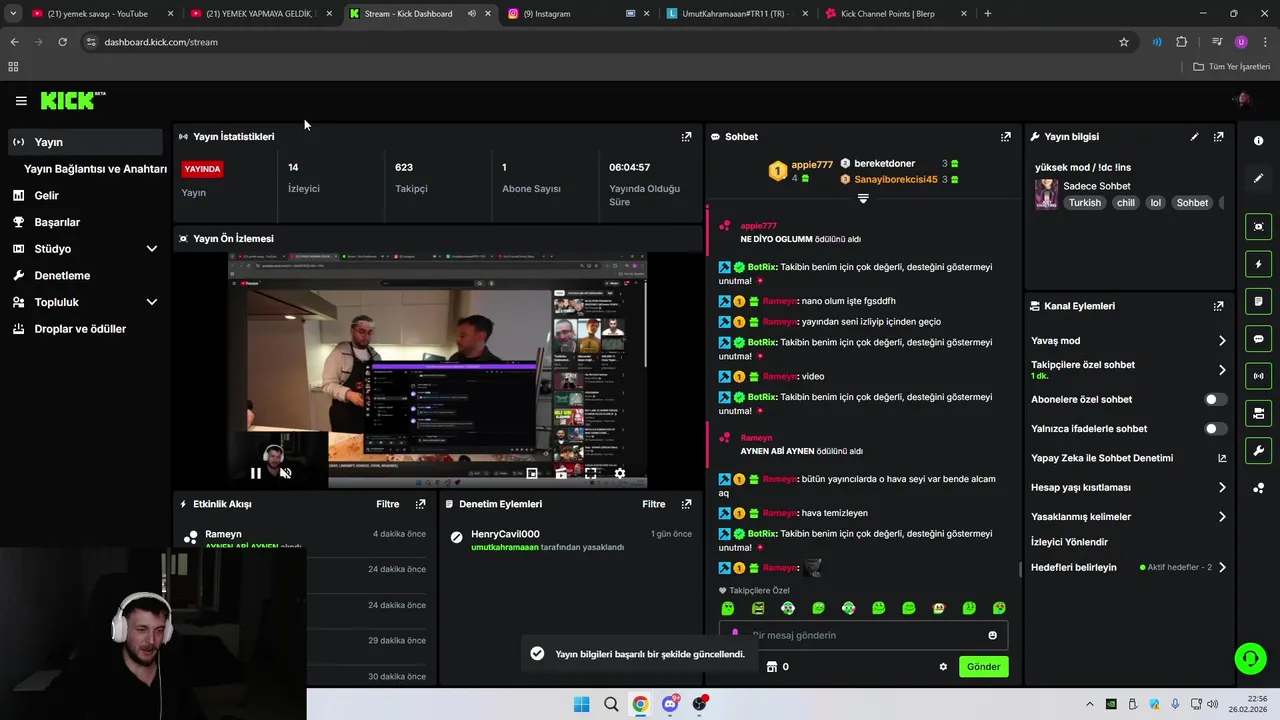Screen dimensions: 1280x720
Task: Open Yavaş mod settings arrow
Action: tap(1221, 341)
